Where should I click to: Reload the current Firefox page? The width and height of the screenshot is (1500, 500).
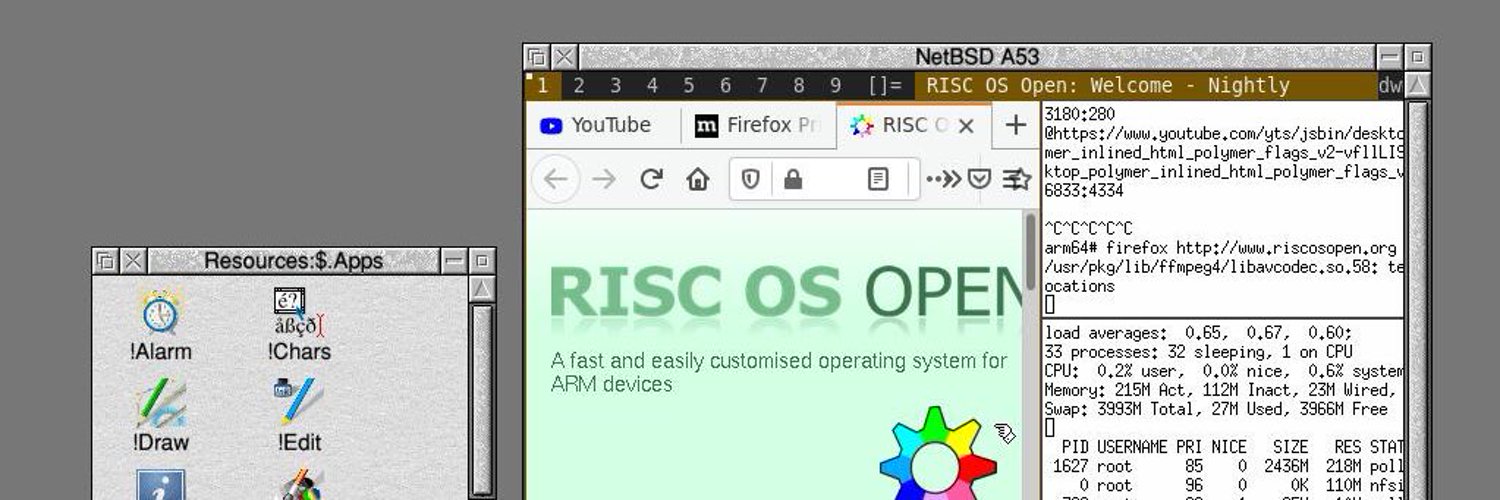651,179
